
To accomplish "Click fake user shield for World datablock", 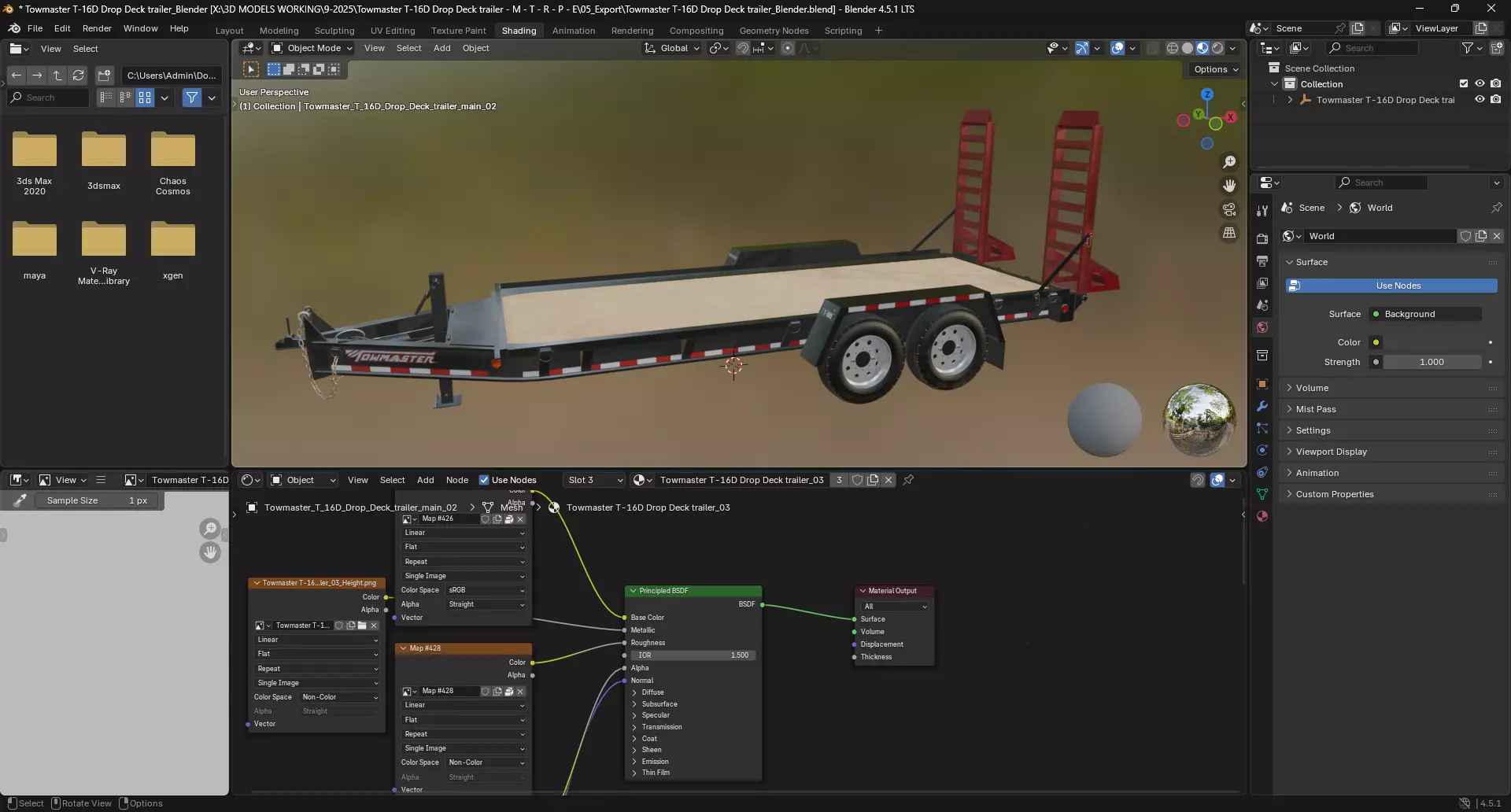I will coord(1465,236).
